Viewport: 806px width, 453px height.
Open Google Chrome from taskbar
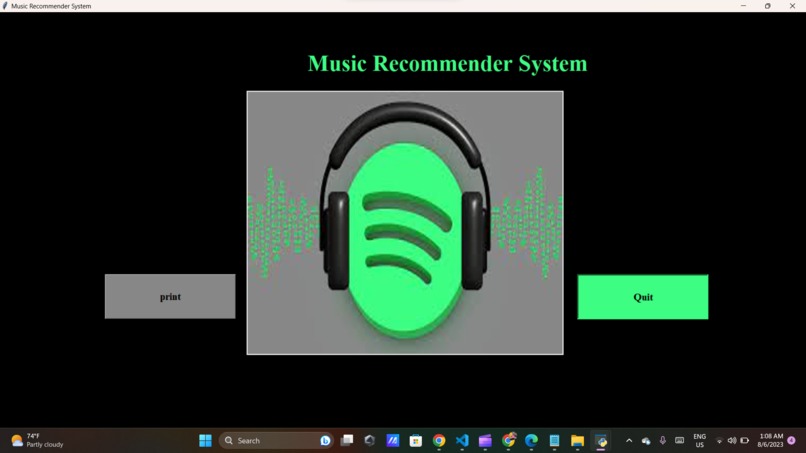tap(439, 441)
